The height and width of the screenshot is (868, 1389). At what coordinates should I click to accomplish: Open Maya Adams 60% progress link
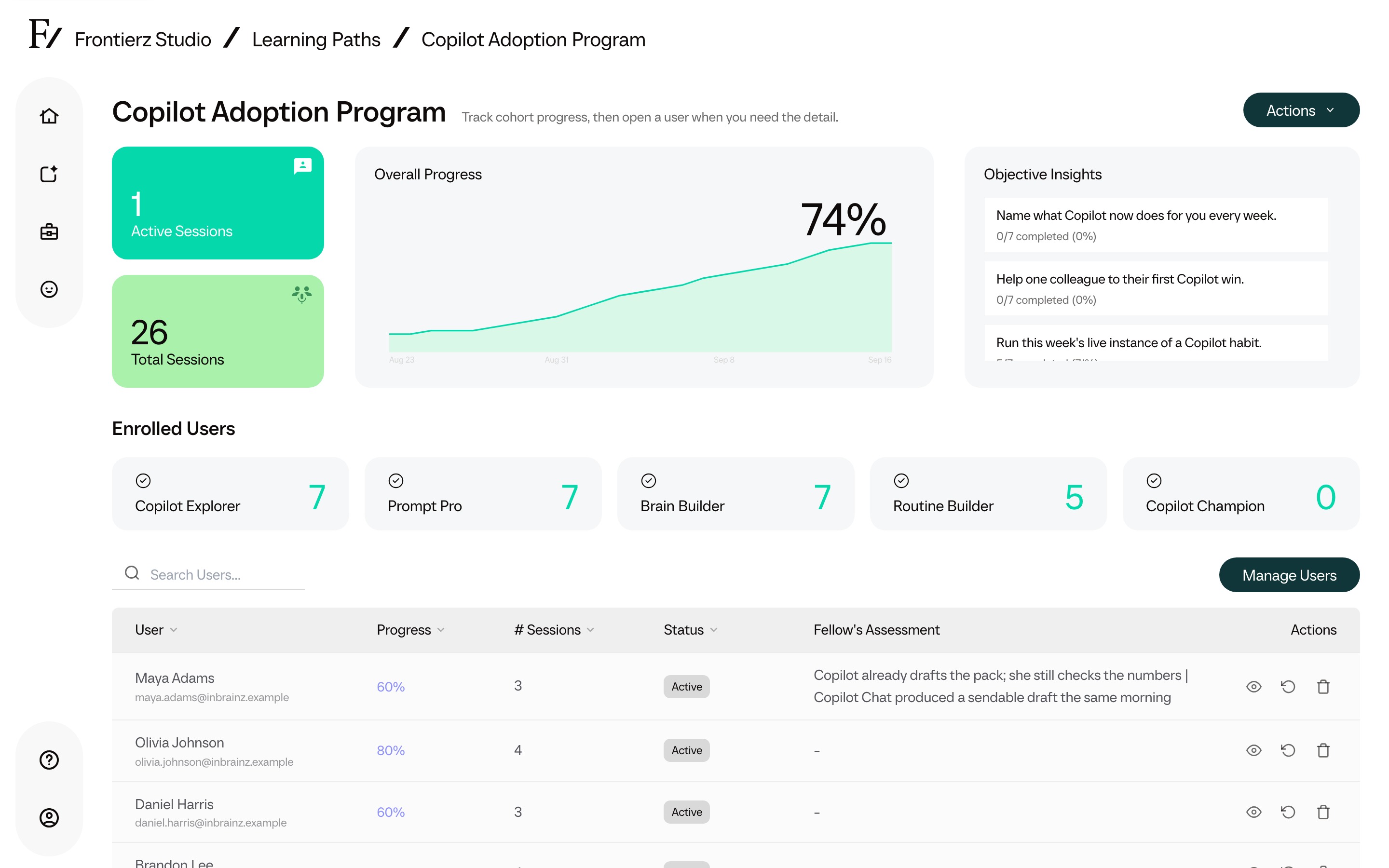390,687
